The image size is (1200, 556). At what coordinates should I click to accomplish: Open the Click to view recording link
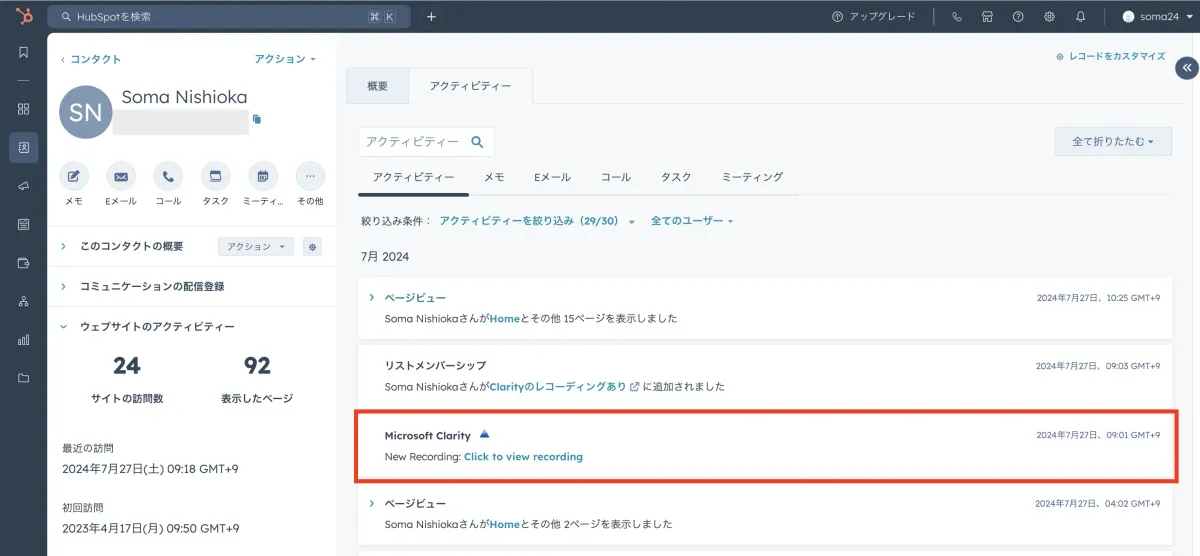tap(523, 457)
